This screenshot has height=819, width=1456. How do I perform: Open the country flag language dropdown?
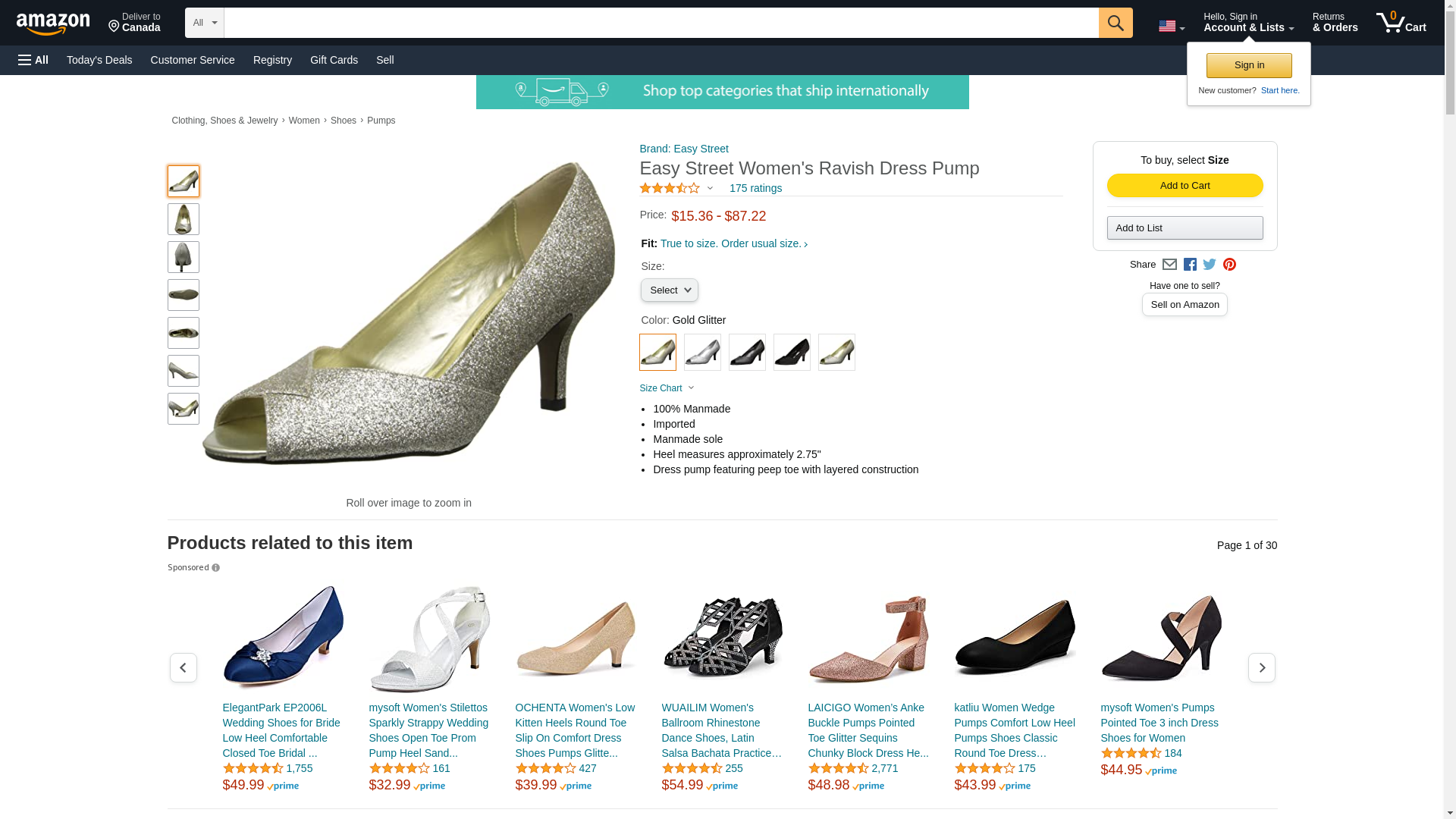[1172, 27]
